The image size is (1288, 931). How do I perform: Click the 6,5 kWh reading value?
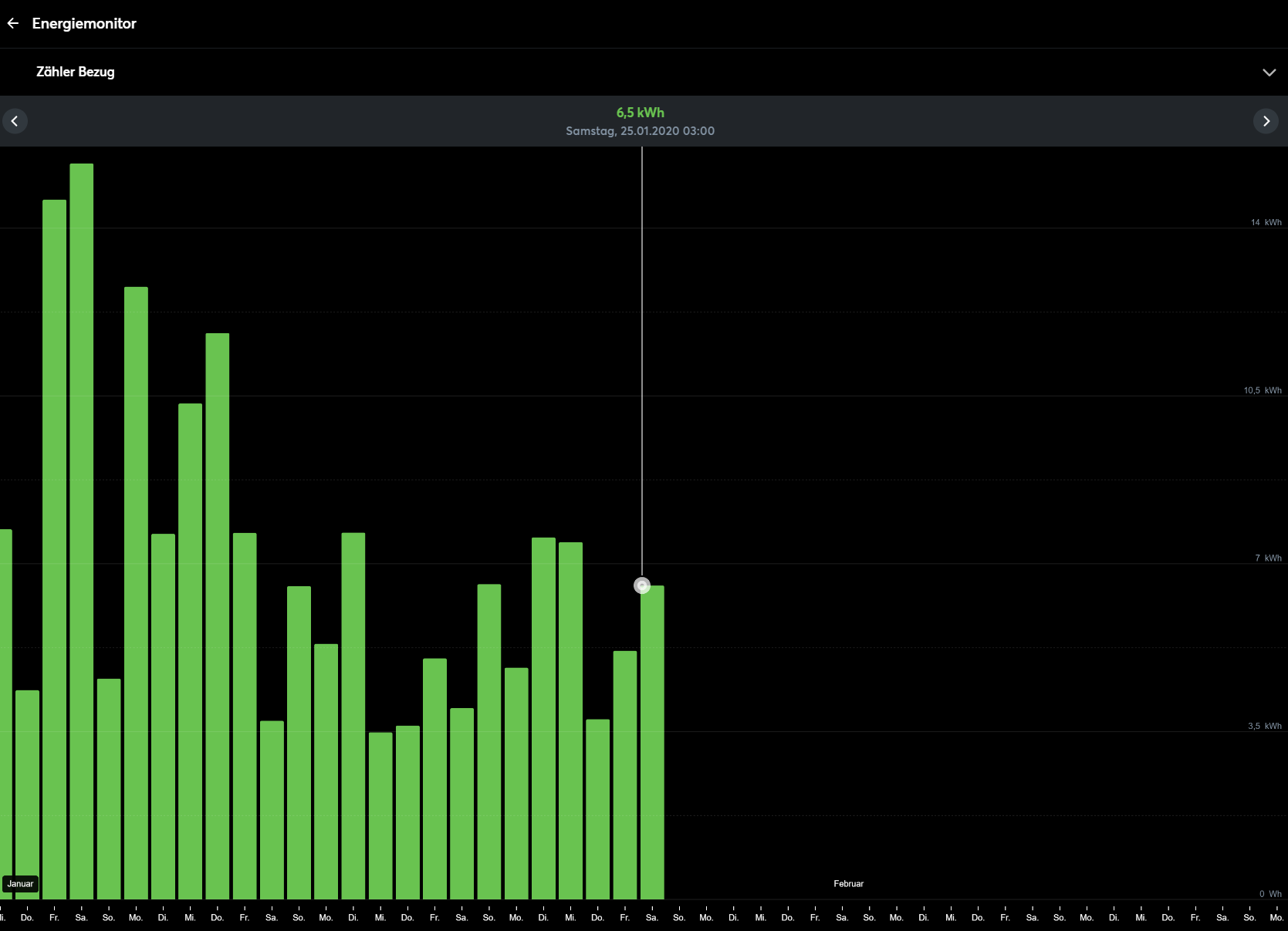641,113
